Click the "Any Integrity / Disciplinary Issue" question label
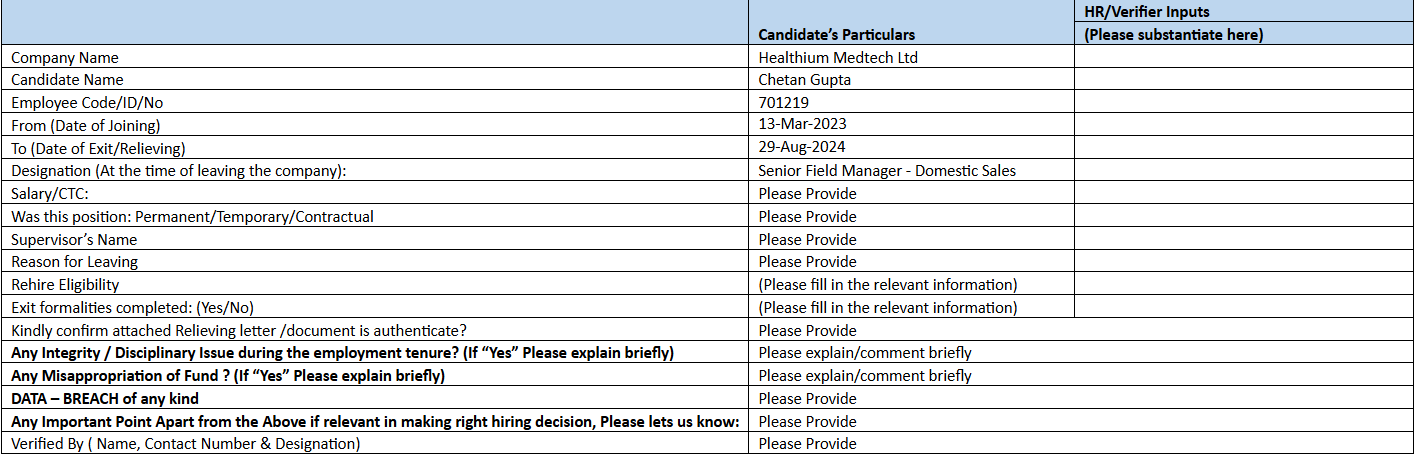This screenshot has width=1427, height=462. [x=342, y=353]
